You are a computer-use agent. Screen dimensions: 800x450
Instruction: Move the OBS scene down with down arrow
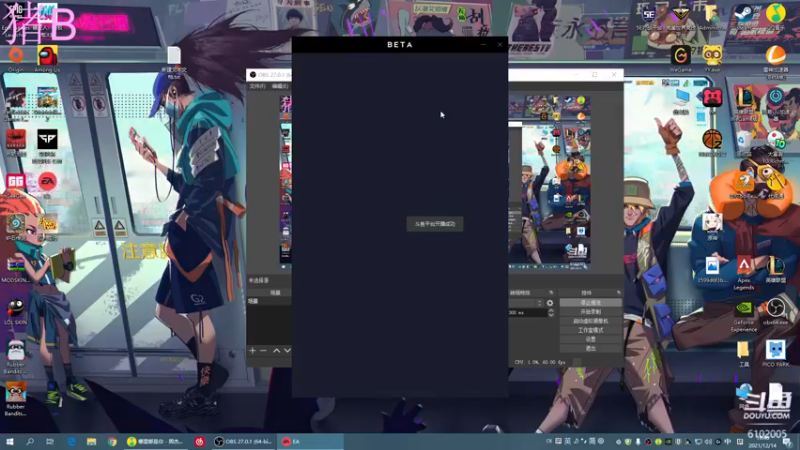(x=287, y=351)
